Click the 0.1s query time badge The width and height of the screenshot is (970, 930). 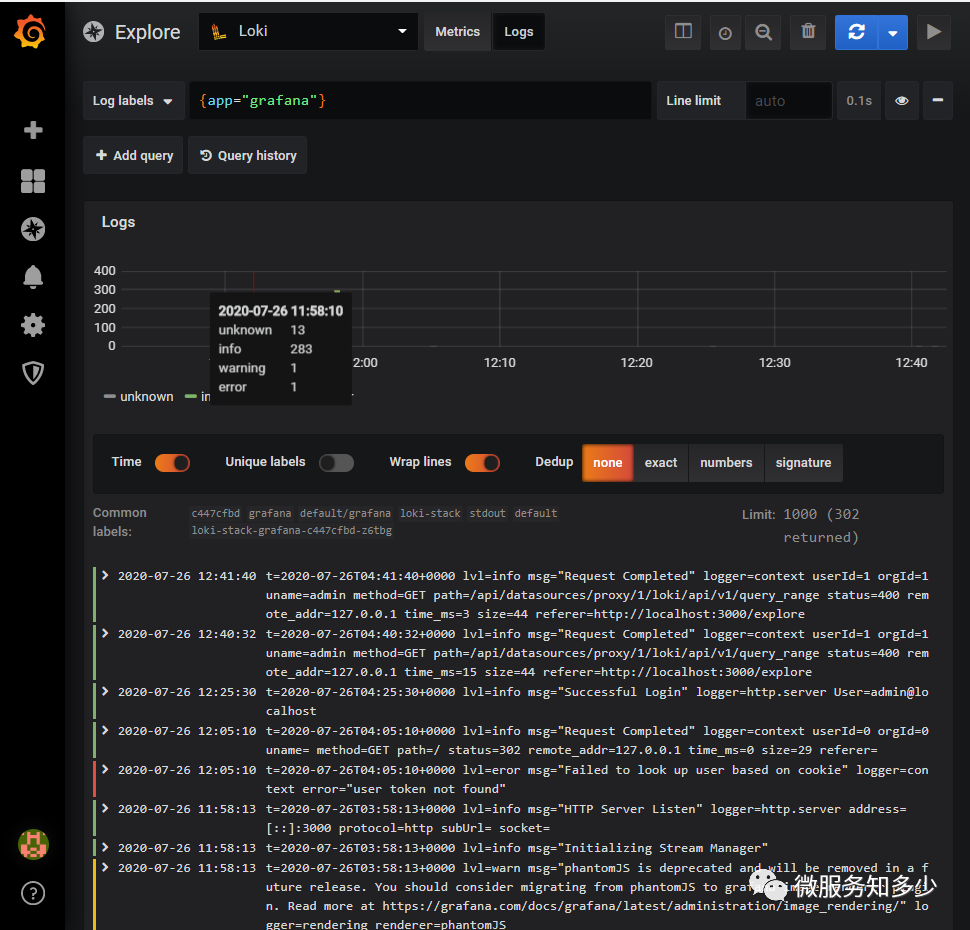859,100
